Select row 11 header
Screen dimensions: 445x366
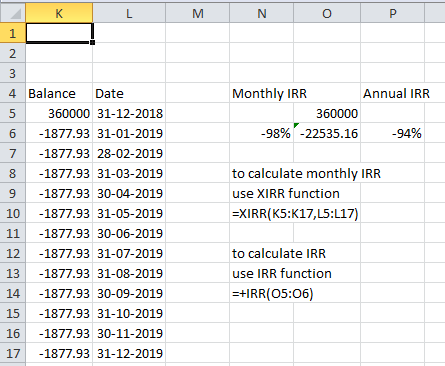[x=13, y=233]
